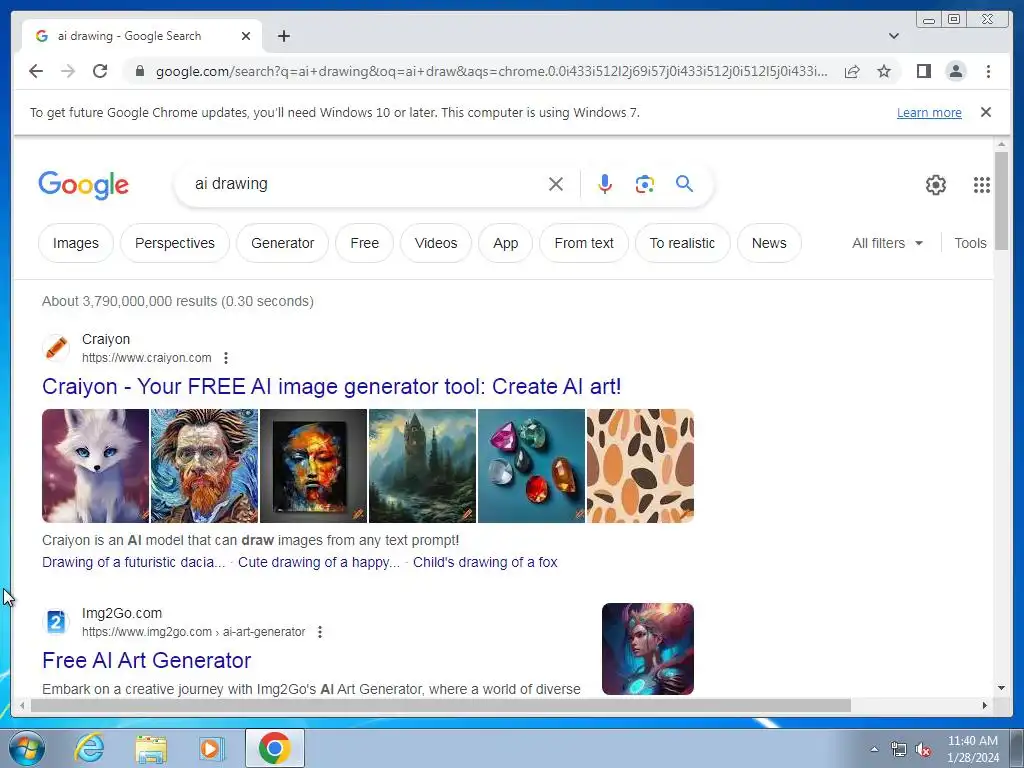Open 'Drawing of a futuristic dacia...' link
This screenshot has height=768, width=1024.
(x=134, y=562)
